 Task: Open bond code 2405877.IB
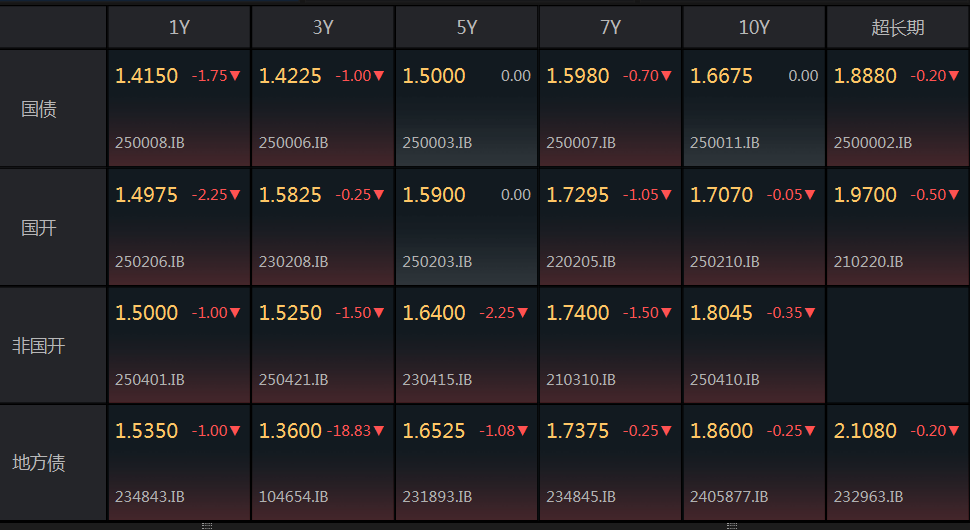coord(729,497)
